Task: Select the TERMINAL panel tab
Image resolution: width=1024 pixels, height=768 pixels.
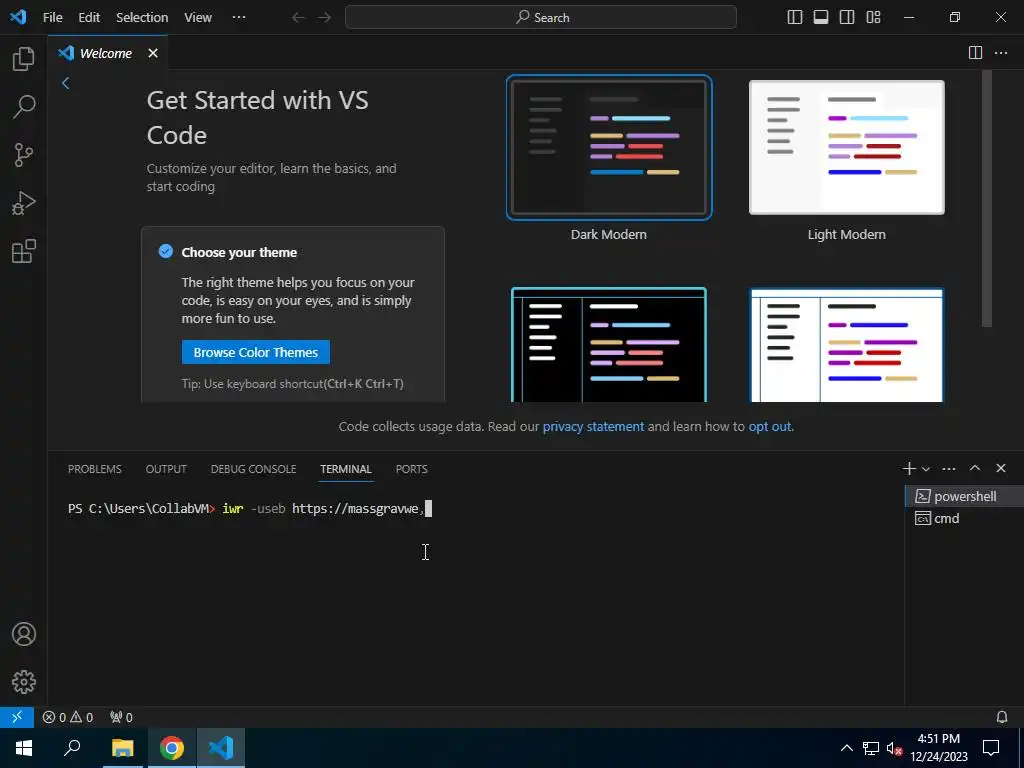Action: [345, 469]
